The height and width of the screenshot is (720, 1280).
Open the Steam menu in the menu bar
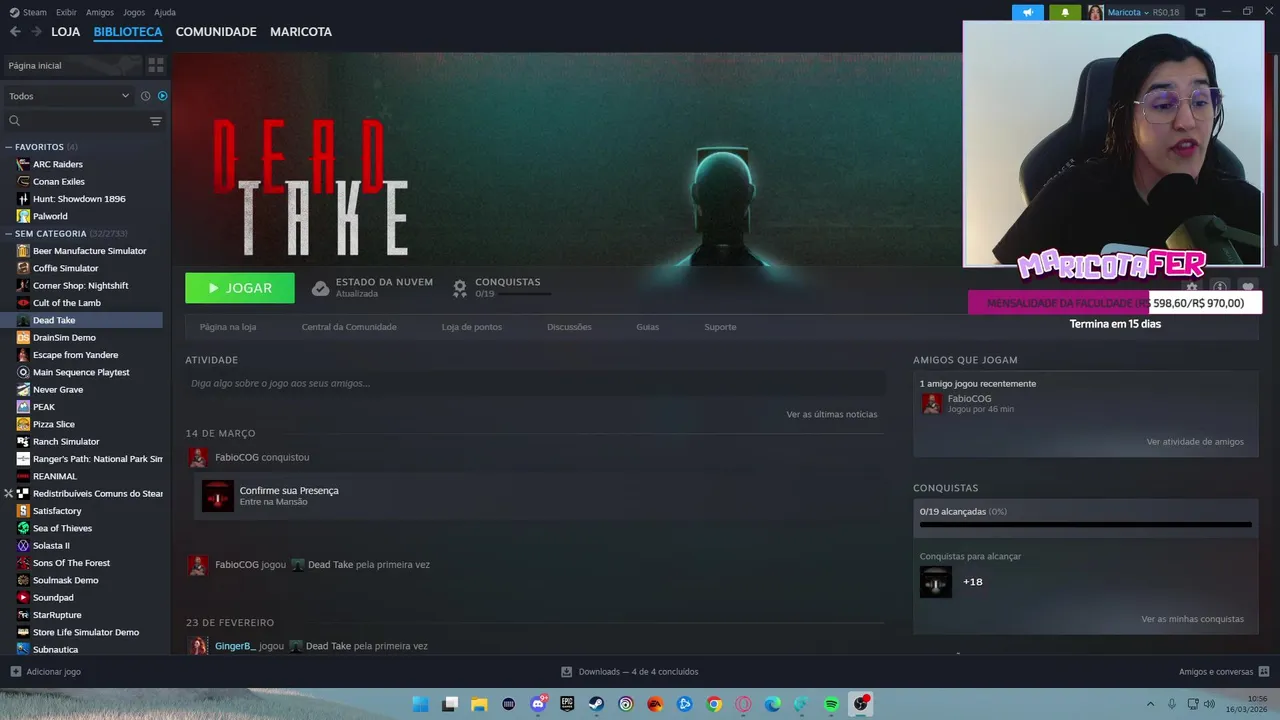click(x=28, y=12)
